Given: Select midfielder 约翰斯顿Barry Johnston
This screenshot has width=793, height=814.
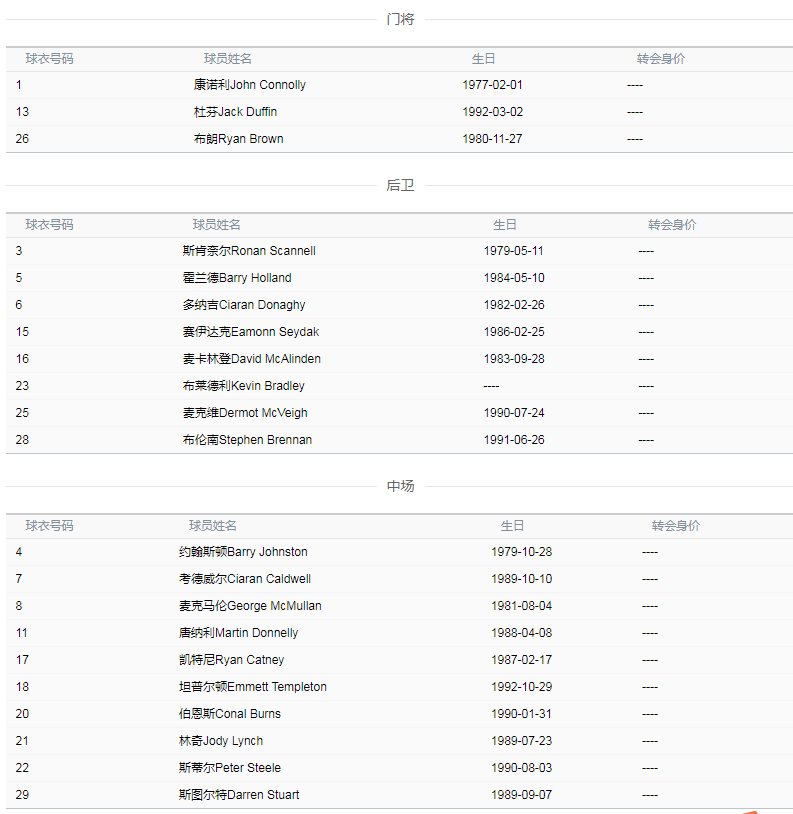Looking at the screenshot, I should [x=243, y=552].
